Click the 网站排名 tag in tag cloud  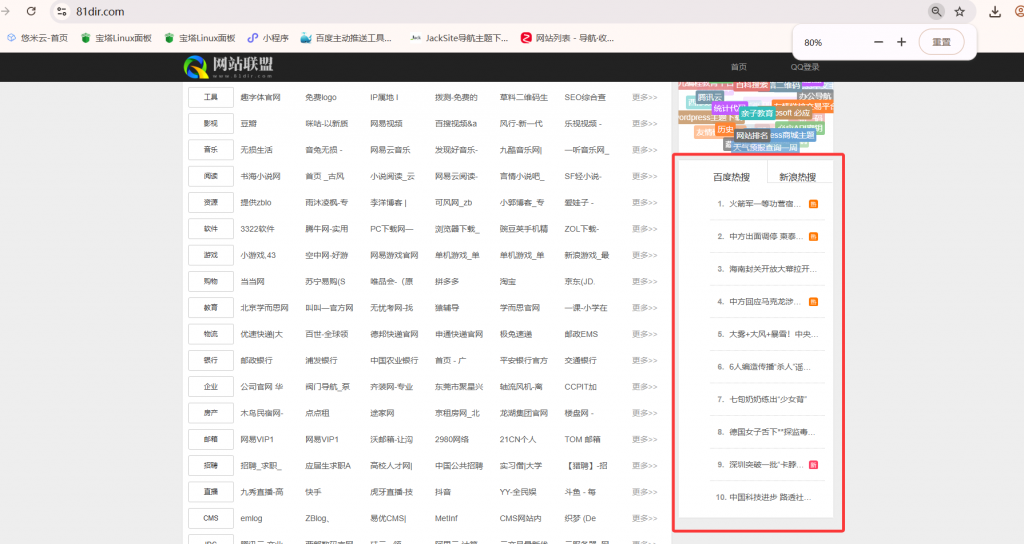(x=752, y=135)
